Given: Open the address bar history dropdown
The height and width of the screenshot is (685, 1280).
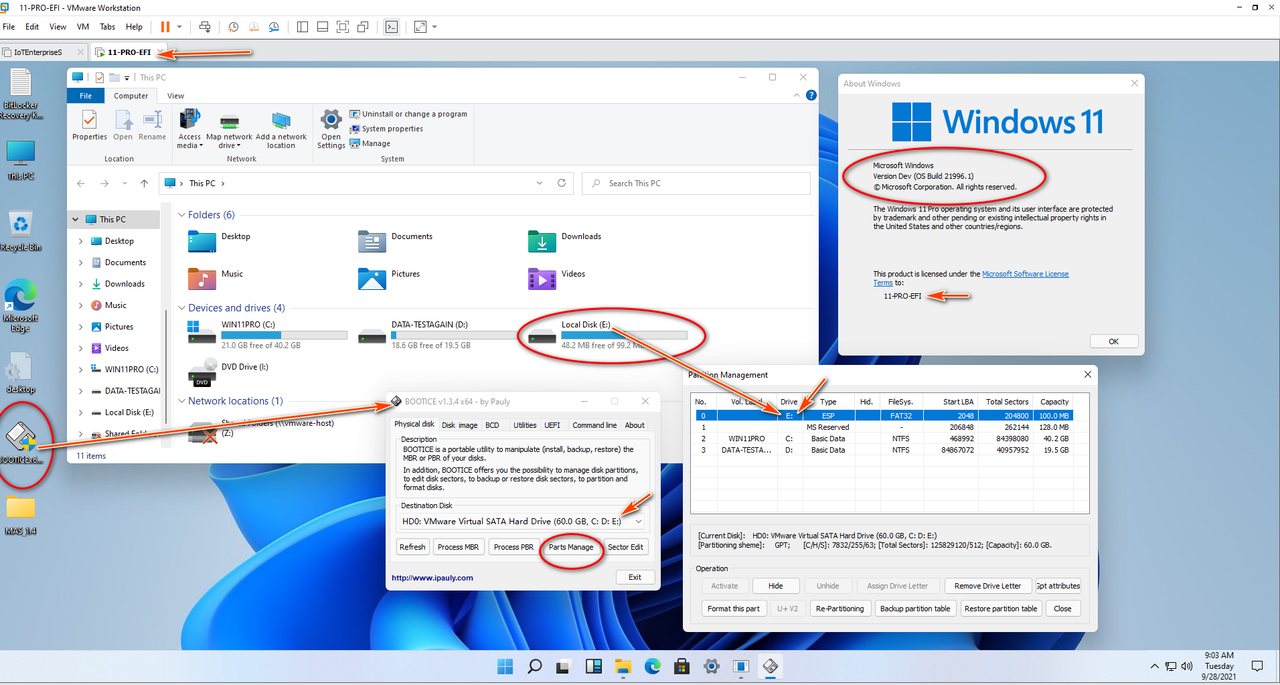Looking at the screenshot, I should coord(540,183).
